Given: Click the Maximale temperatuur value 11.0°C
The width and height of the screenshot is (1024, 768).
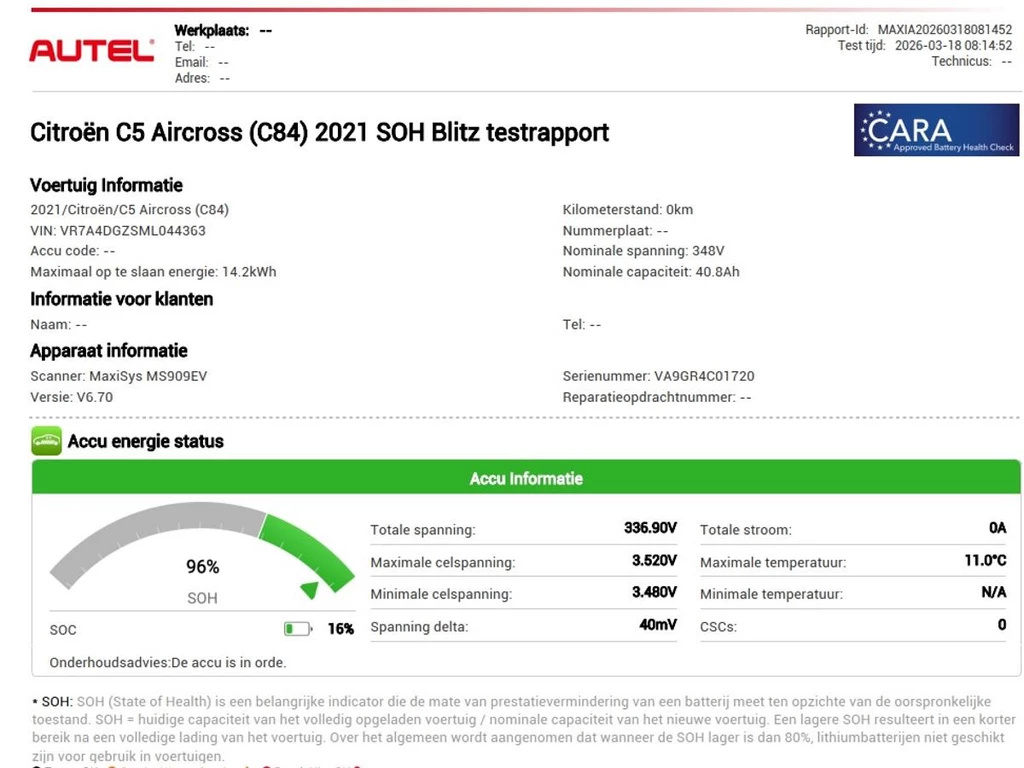Looking at the screenshot, I should click(985, 561).
